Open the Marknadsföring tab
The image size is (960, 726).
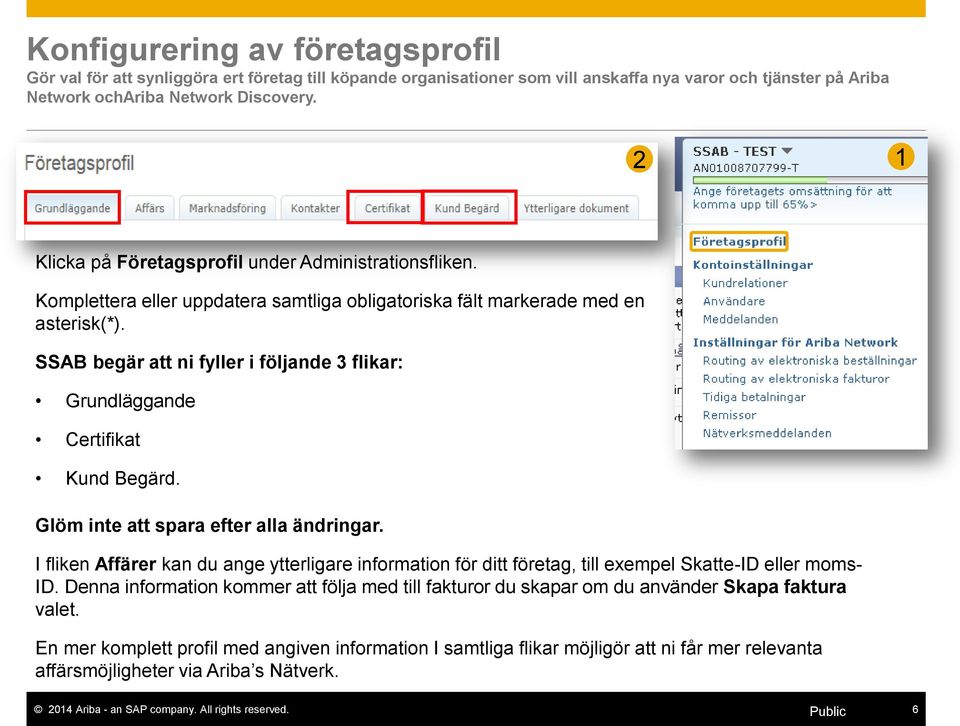[x=227, y=208]
